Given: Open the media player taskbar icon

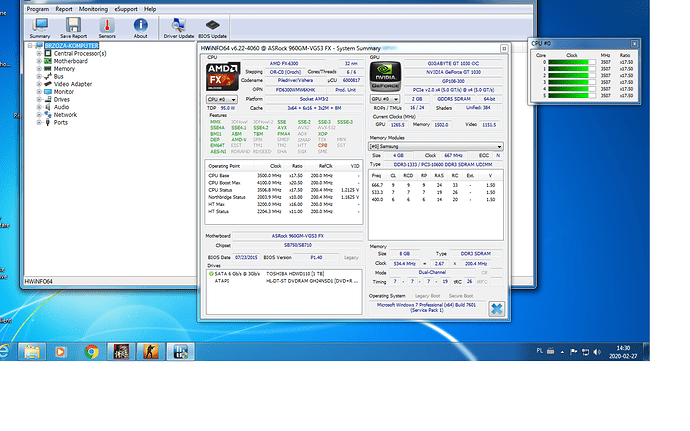Looking at the screenshot, I should [x=61, y=351].
